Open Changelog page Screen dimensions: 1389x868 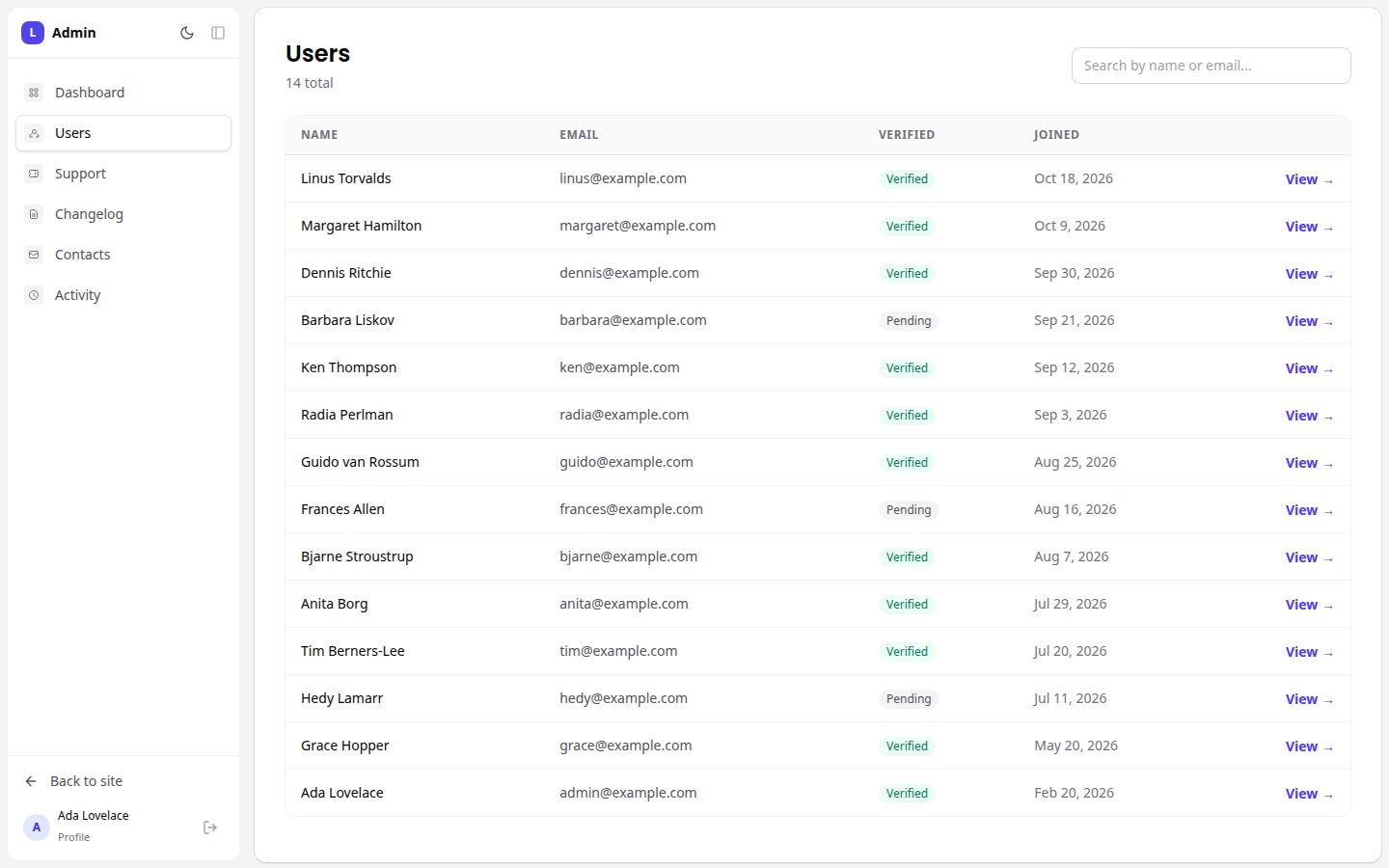[123, 214]
